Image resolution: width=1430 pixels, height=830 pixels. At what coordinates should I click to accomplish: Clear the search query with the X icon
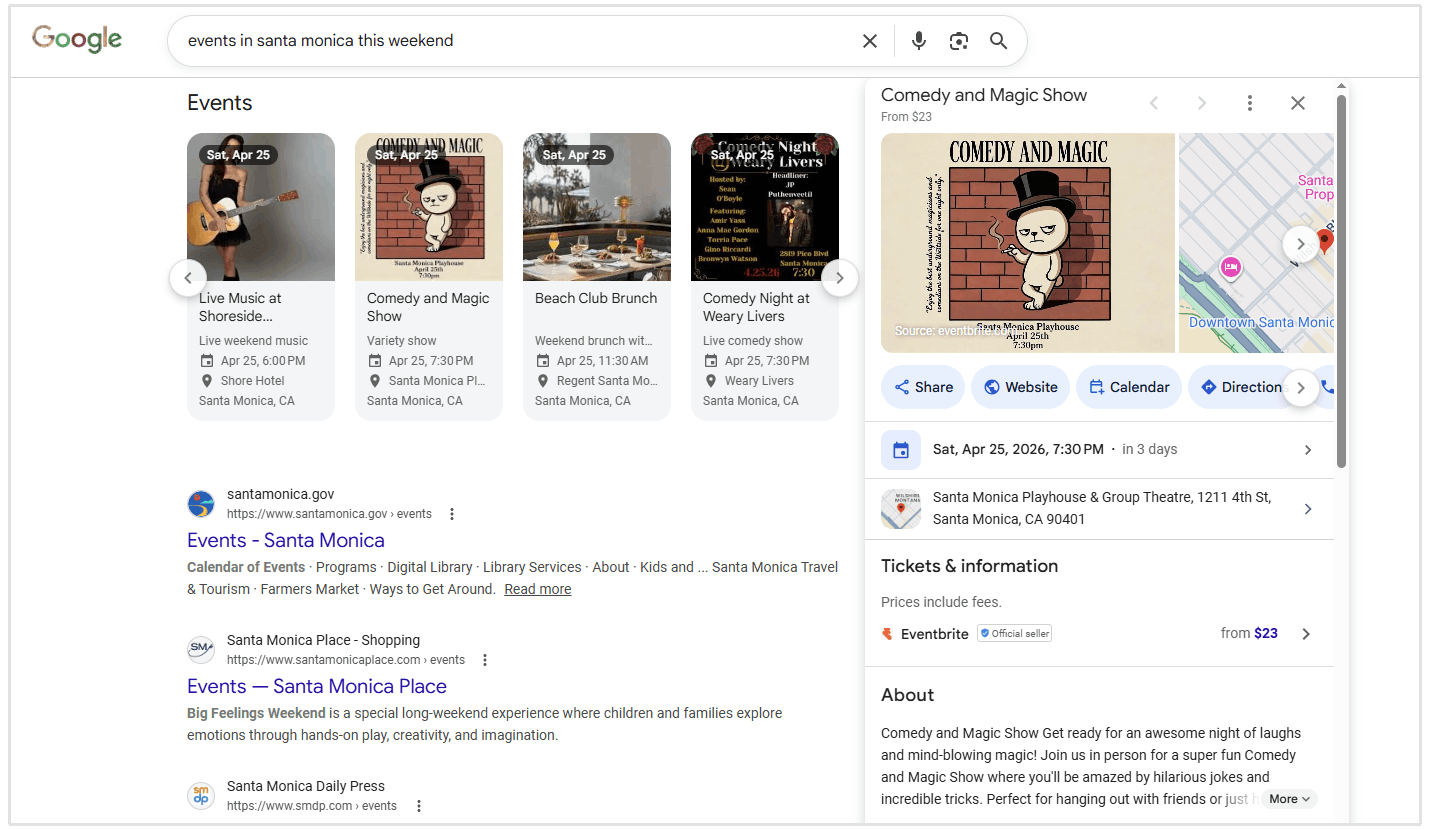click(x=869, y=40)
